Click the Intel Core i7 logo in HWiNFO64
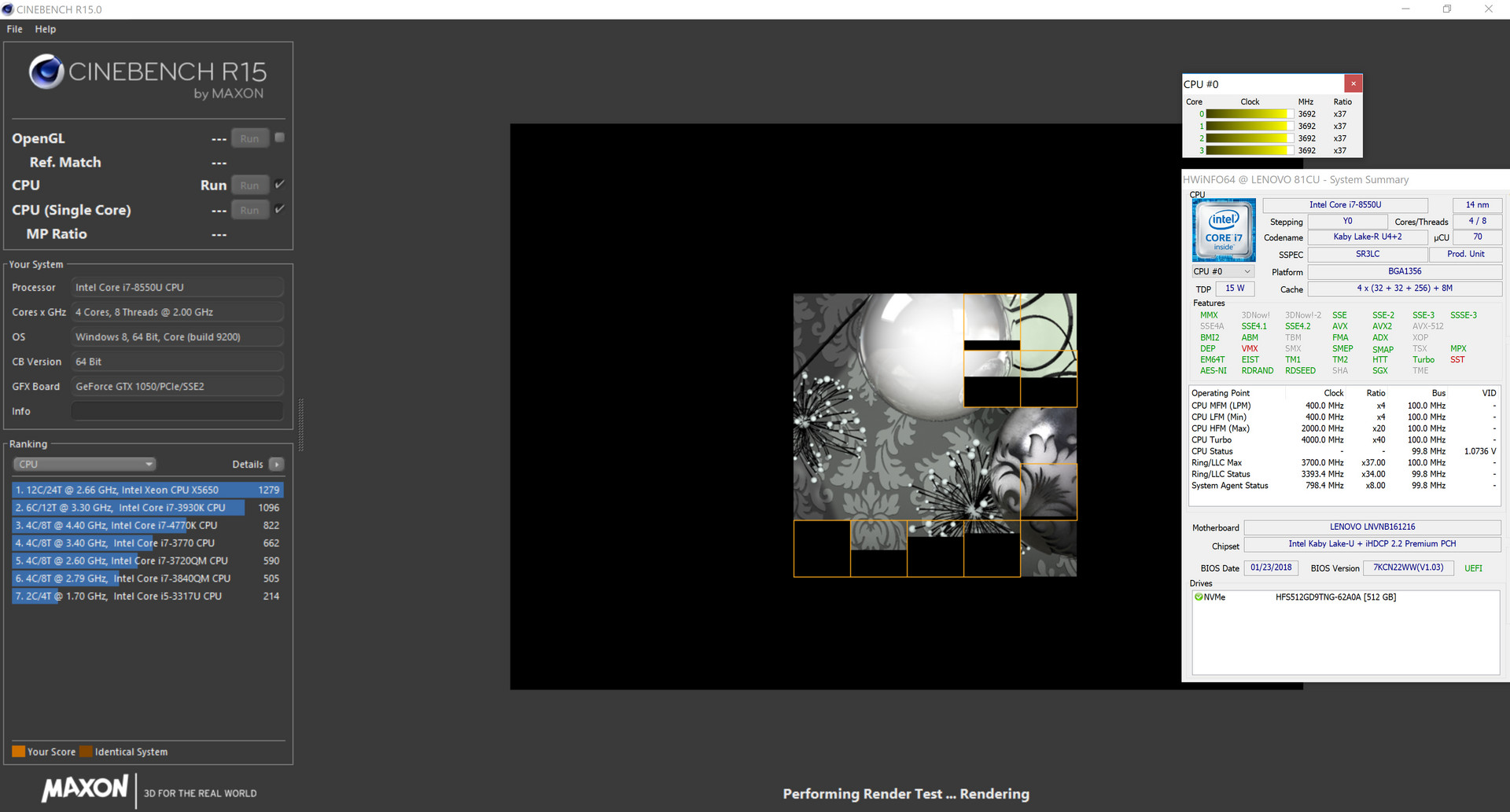This screenshot has height=812, width=1510. click(1224, 230)
